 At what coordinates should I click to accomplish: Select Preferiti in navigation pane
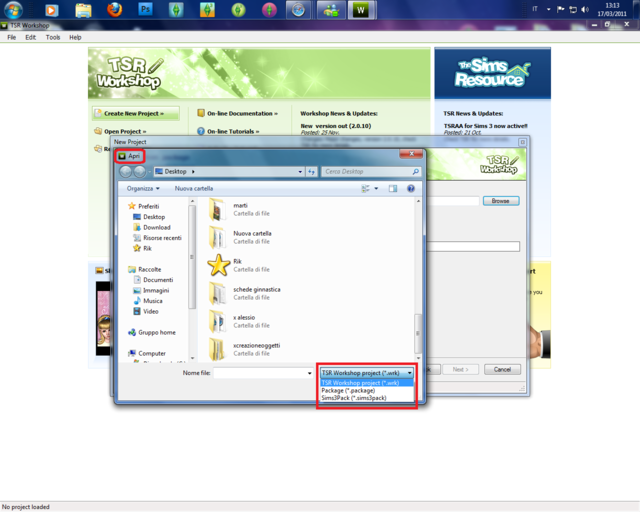click(148, 206)
